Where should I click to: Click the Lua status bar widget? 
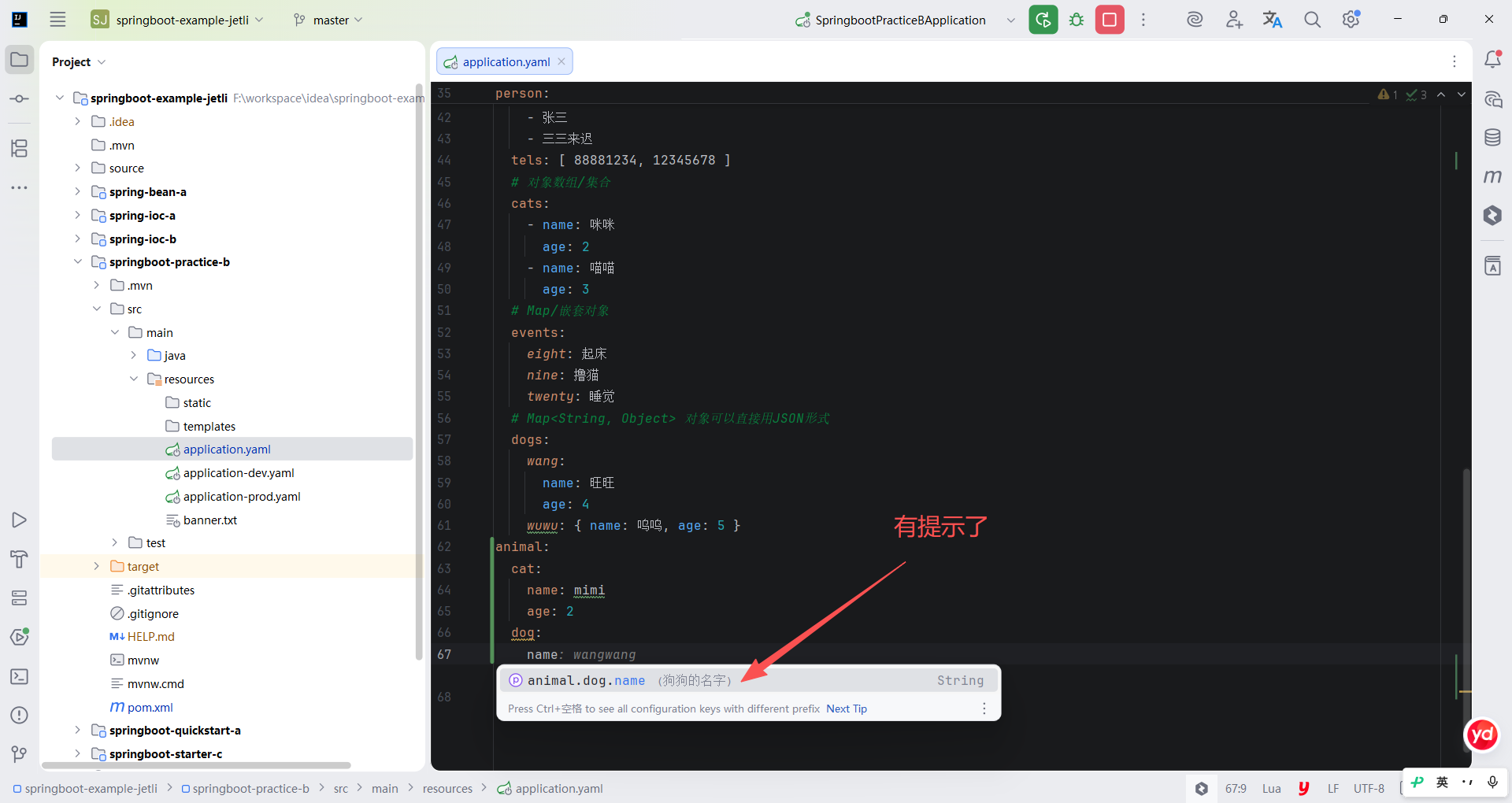tap(1272, 789)
